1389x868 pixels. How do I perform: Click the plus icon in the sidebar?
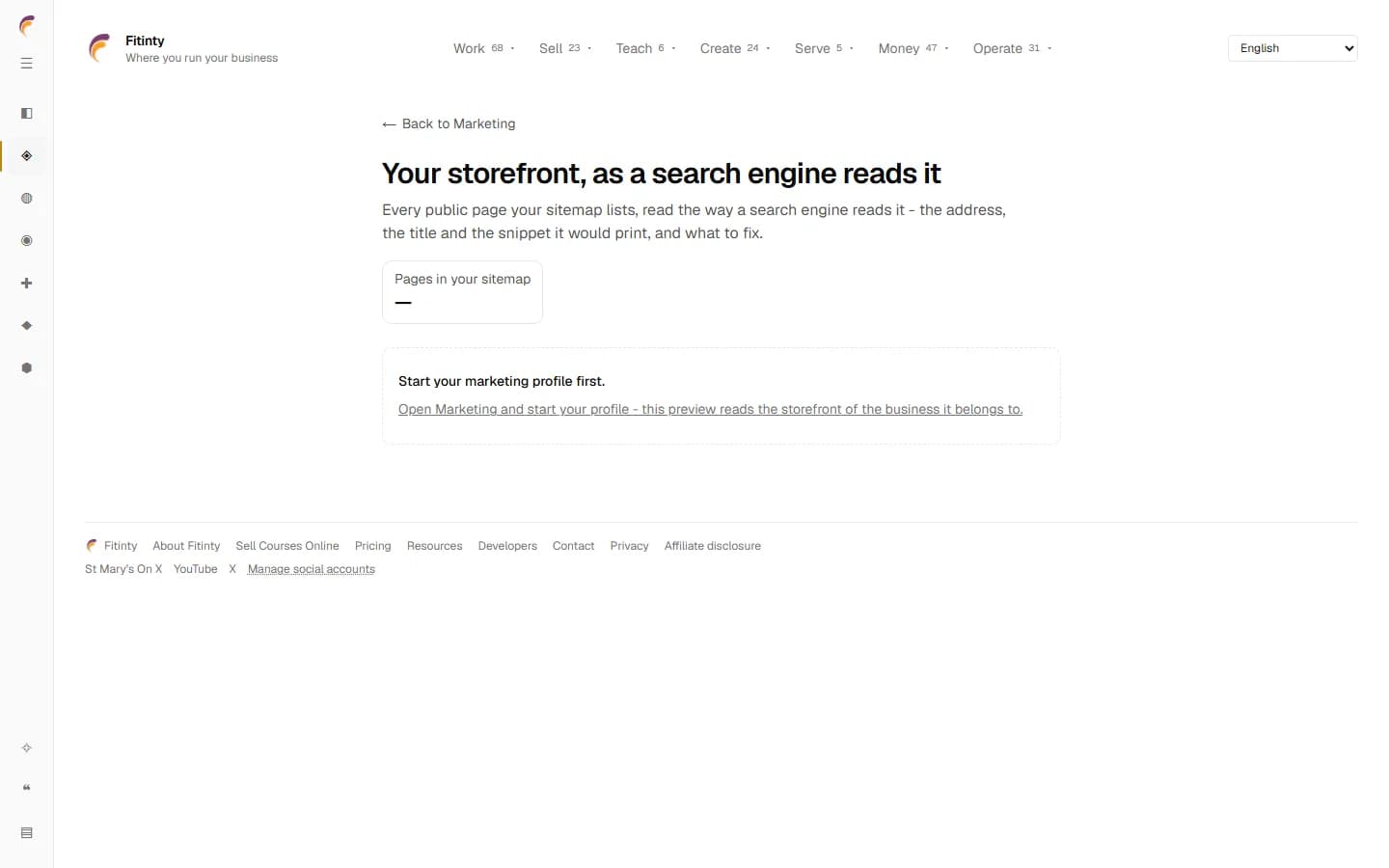[x=27, y=284]
